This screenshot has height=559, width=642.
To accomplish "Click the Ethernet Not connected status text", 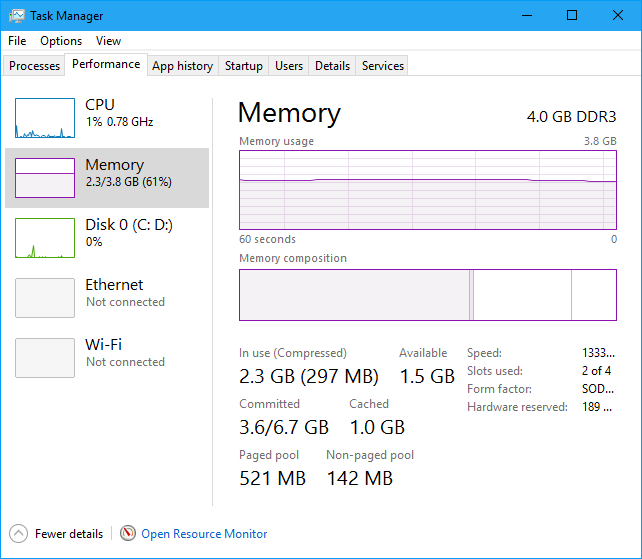I will click(x=125, y=302).
